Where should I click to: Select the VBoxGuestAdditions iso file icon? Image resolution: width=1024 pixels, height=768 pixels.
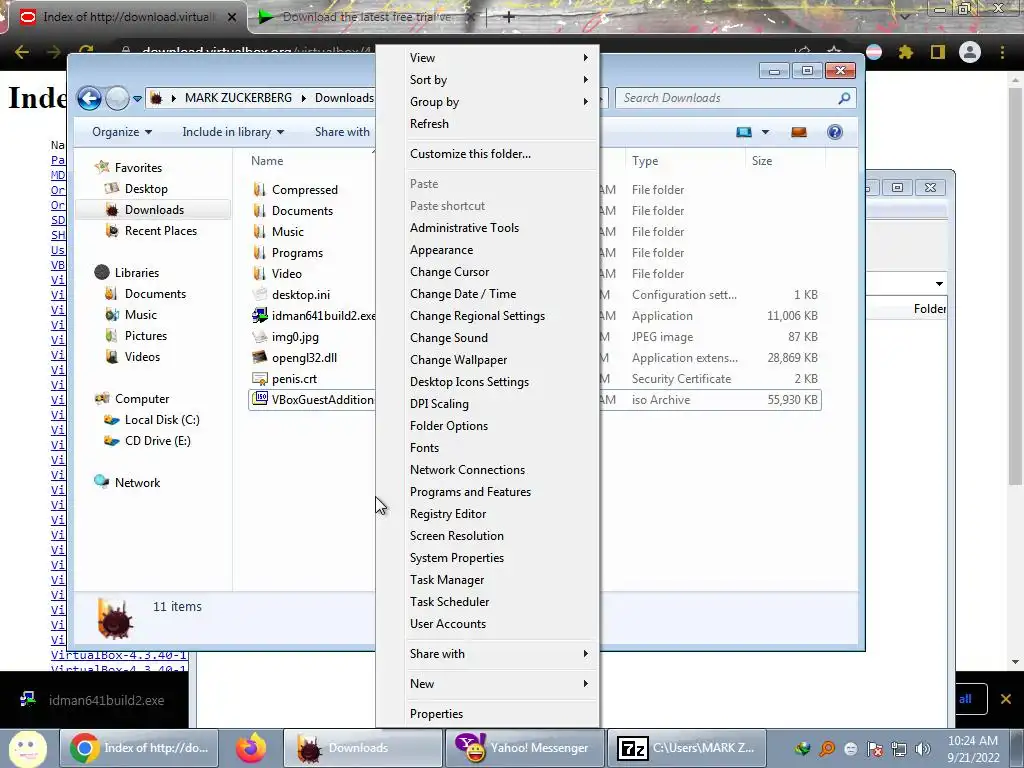point(260,399)
